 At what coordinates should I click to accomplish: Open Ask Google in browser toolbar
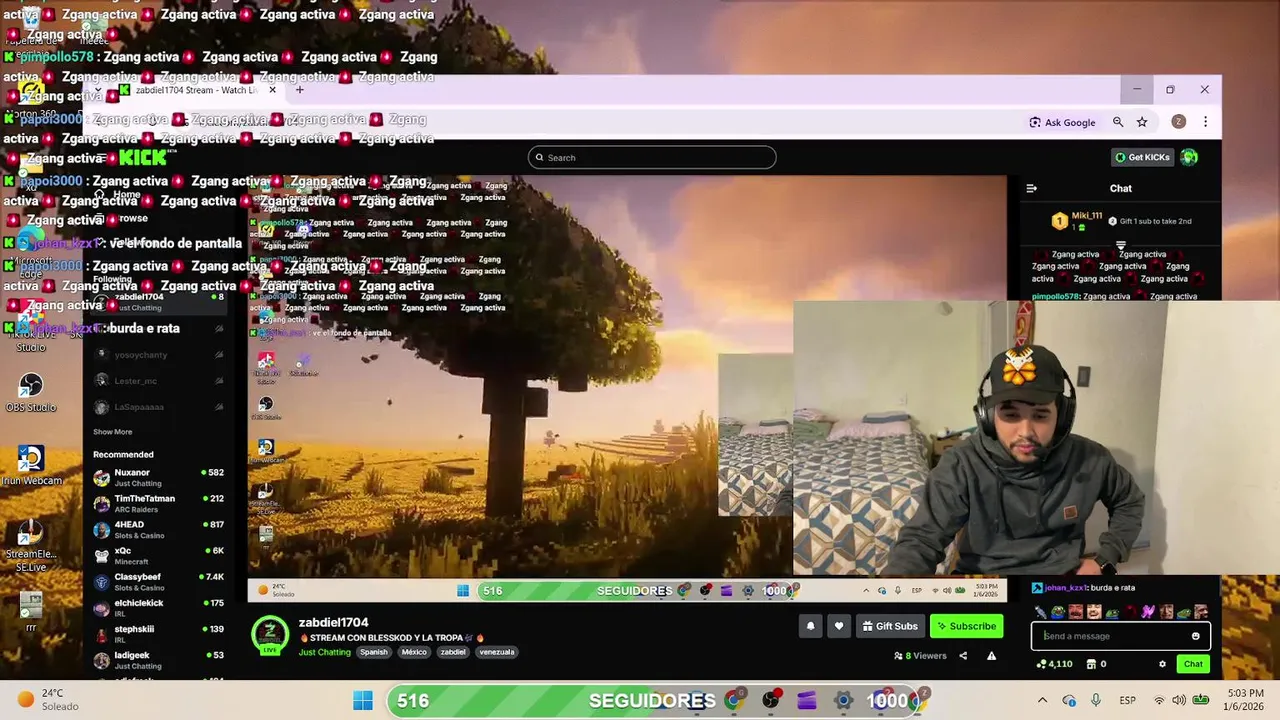(1062, 122)
